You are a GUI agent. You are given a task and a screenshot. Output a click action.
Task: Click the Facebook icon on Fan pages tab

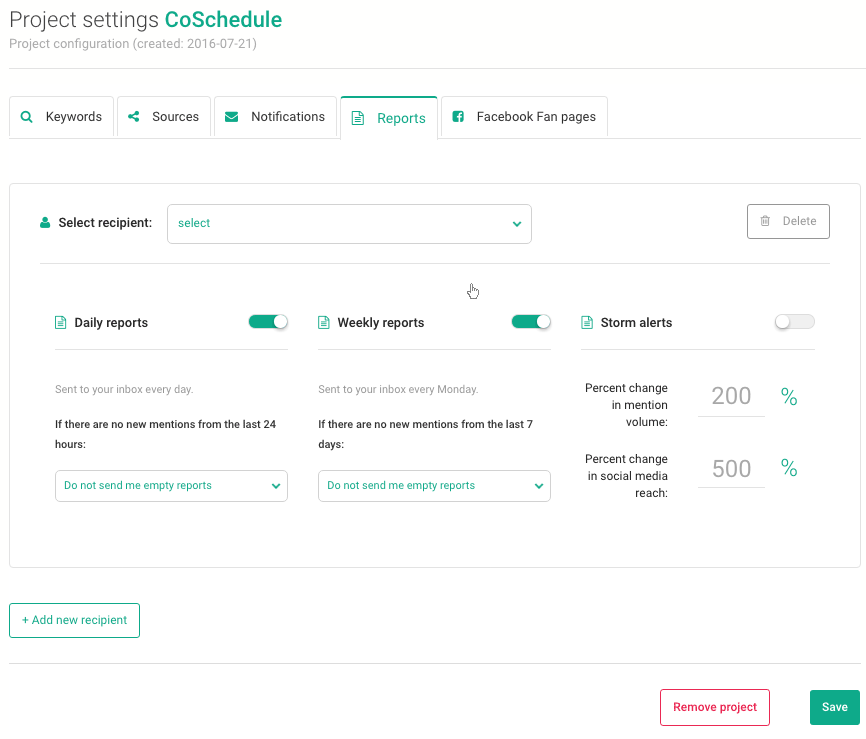pos(458,117)
